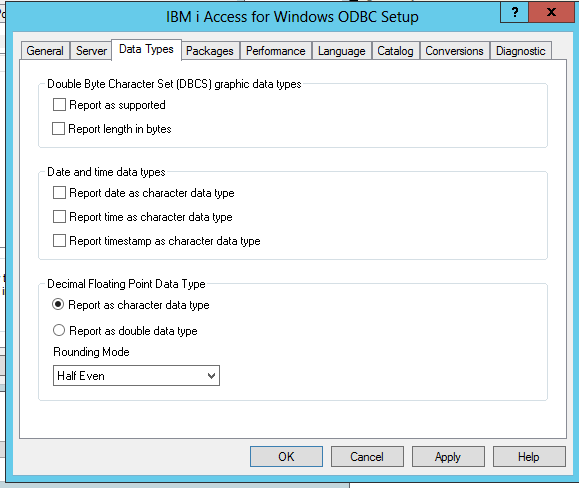Switch to the Catalog tab
The width and height of the screenshot is (579, 488).
click(x=395, y=51)
